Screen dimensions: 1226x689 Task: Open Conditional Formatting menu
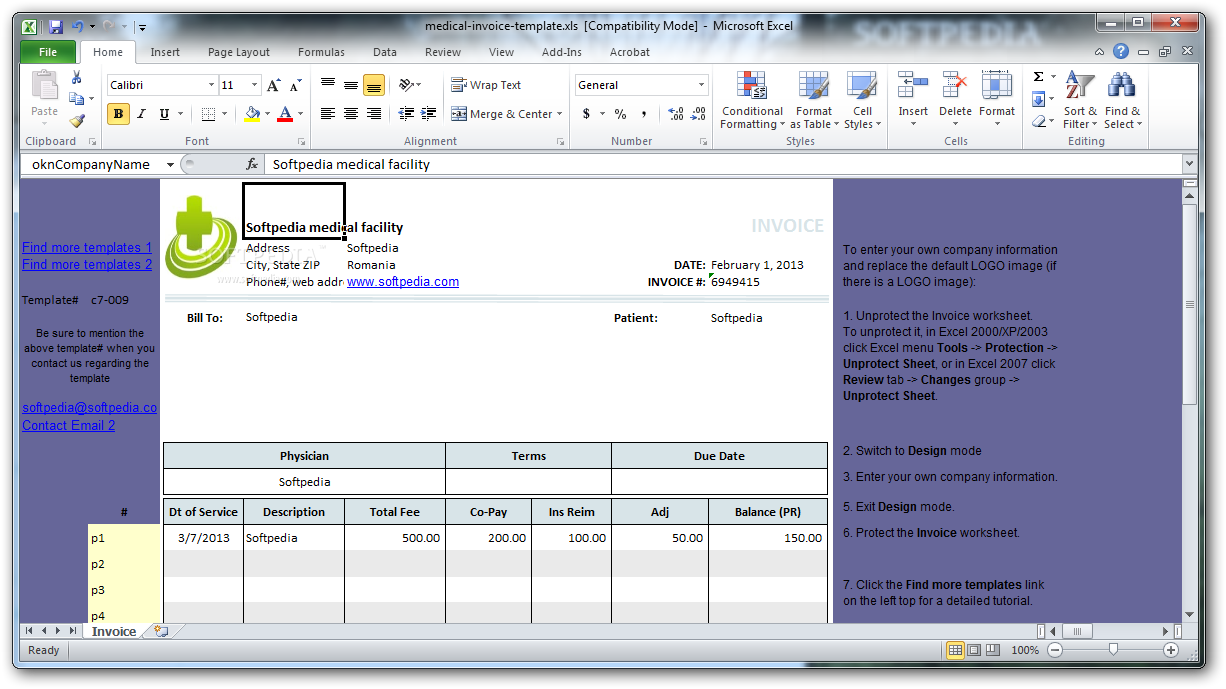pyautogui.click(x=752, y=100)
